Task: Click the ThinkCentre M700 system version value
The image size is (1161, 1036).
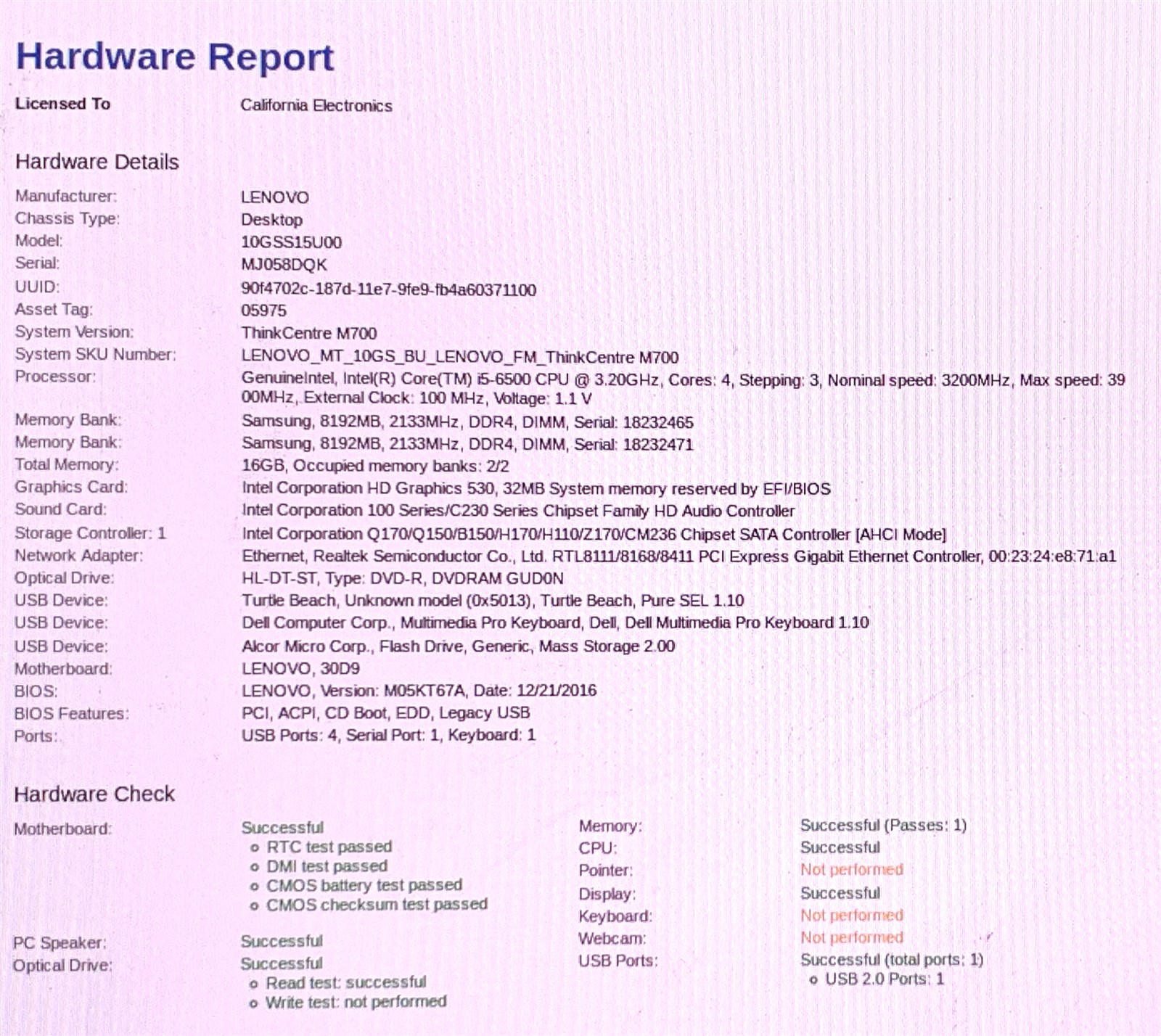Action: [x=309, y=333]
